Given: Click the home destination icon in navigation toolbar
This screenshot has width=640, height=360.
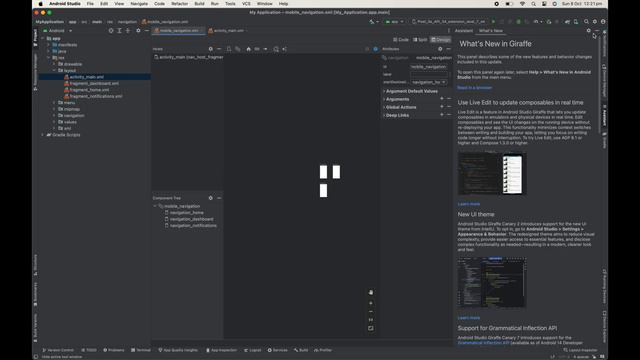Looking at the screenshot, I should [249, 49].
